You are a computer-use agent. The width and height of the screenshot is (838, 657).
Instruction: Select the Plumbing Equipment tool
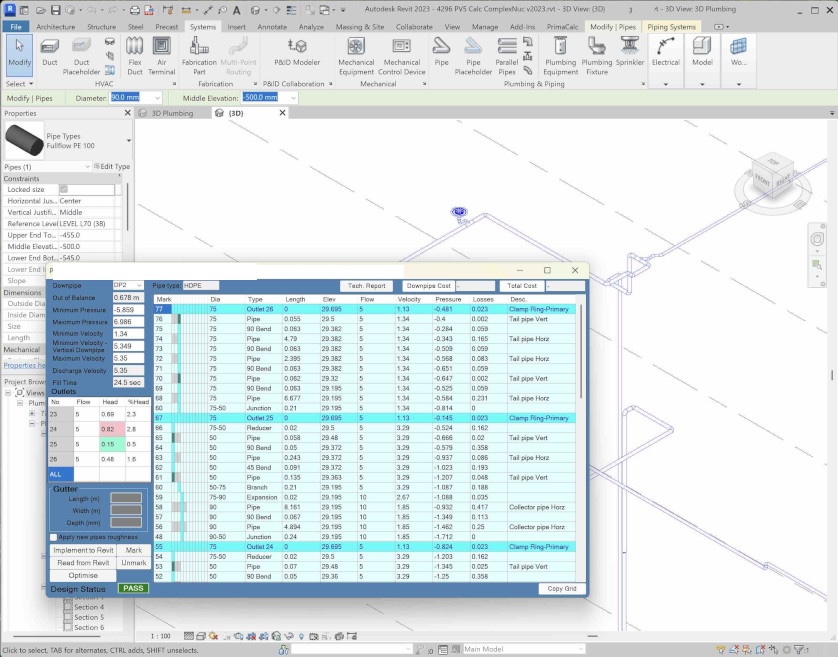561,56
